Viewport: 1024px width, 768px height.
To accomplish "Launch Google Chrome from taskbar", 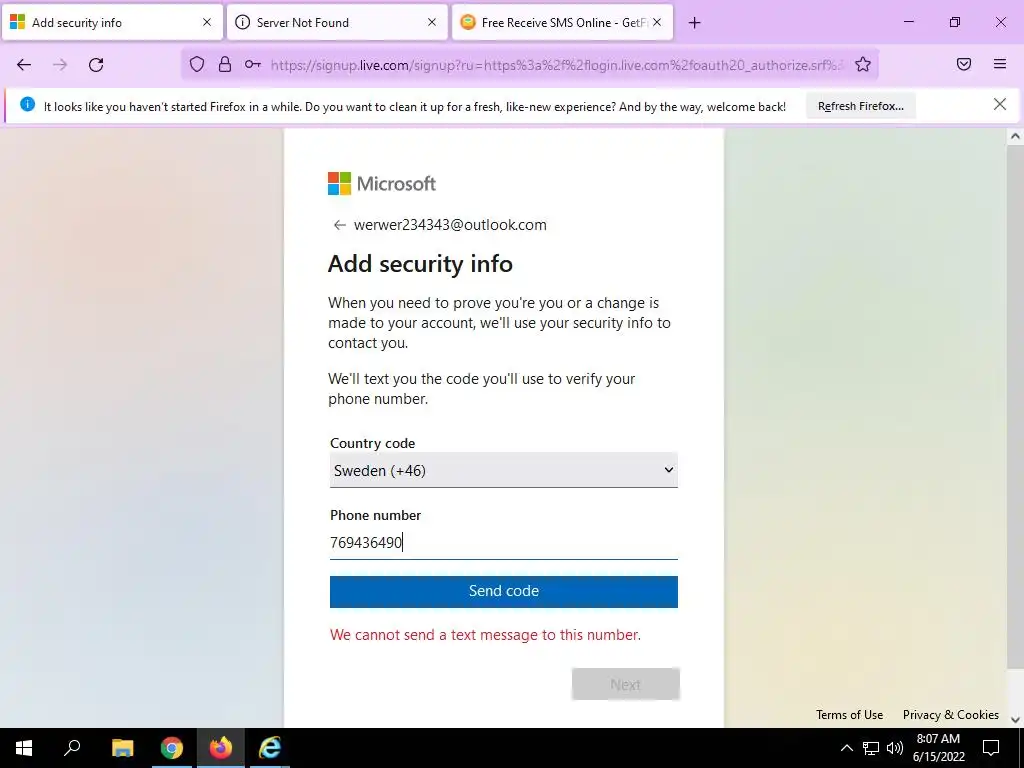I will 172,748.
